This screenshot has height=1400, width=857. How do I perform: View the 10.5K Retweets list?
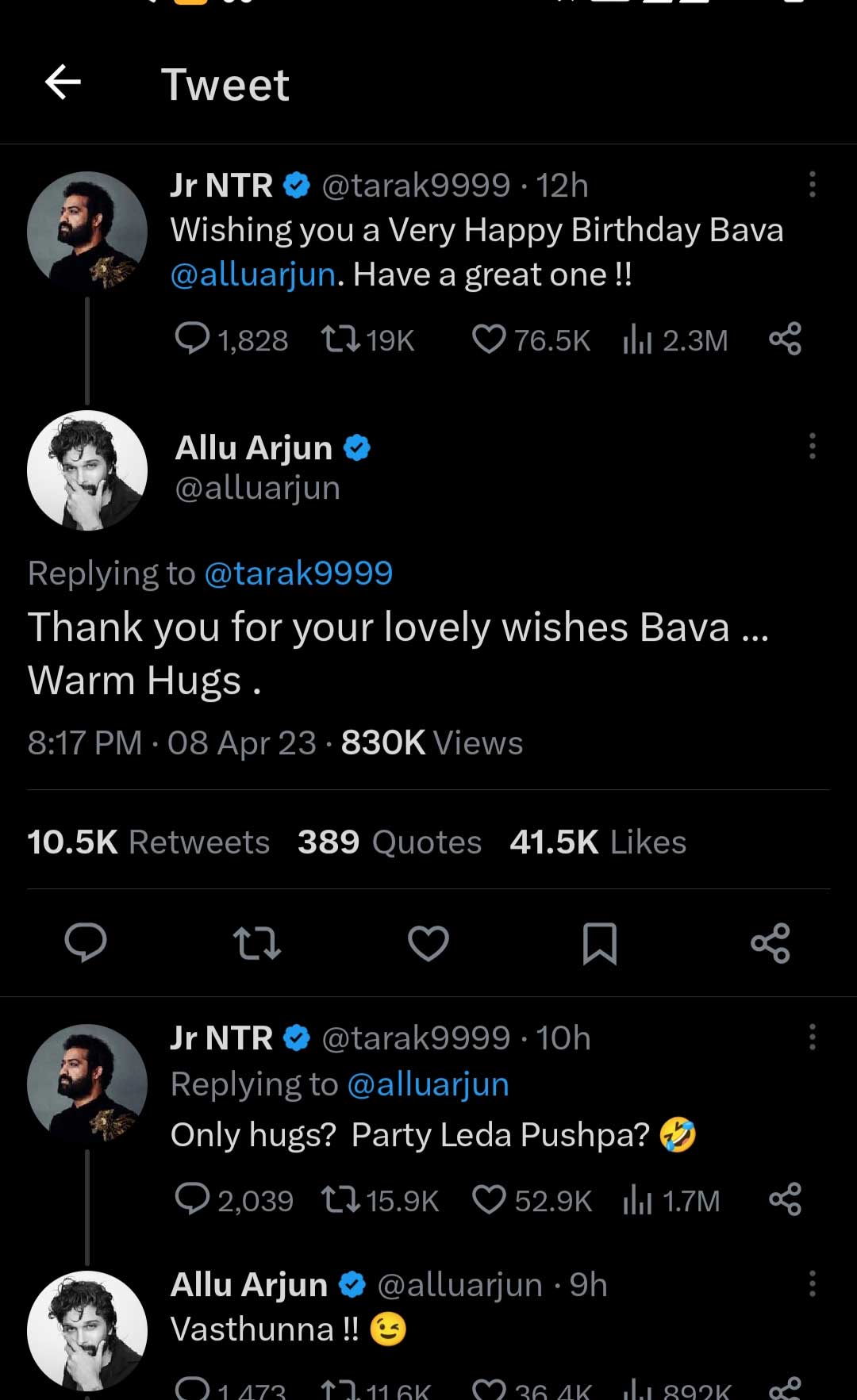coord(148,842)
